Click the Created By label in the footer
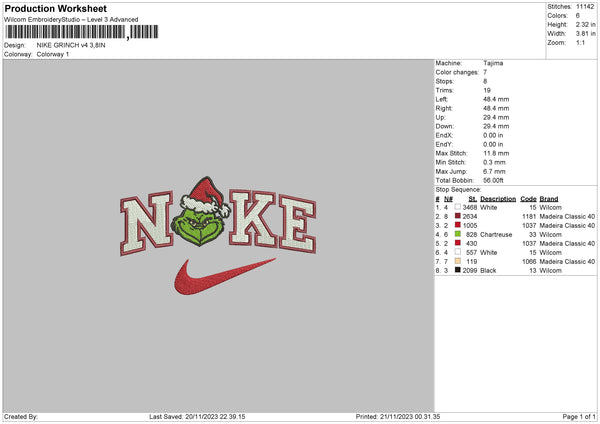This screenshot has height=424, width=600. click(x=21, y=416)
